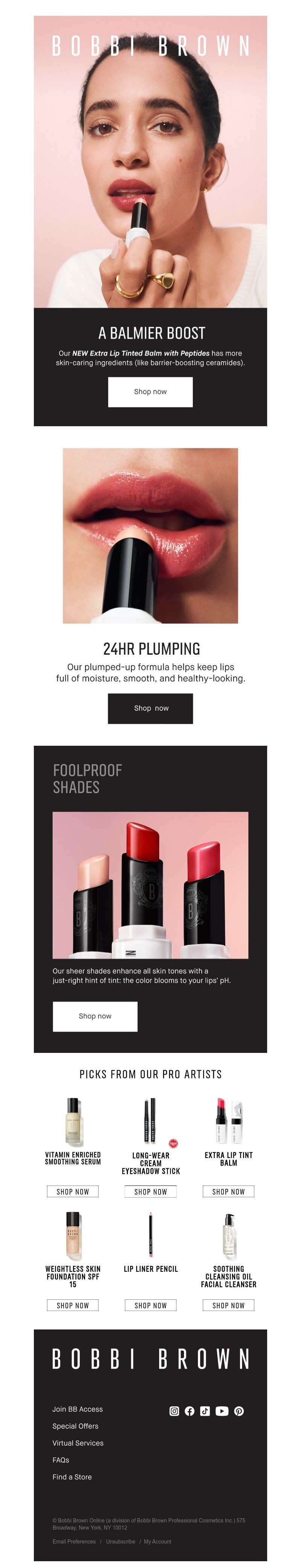301x1568 pixels.
Task: Shop the Vitamin Enriched Smoothing Serum
Action: pos(73,1192)
